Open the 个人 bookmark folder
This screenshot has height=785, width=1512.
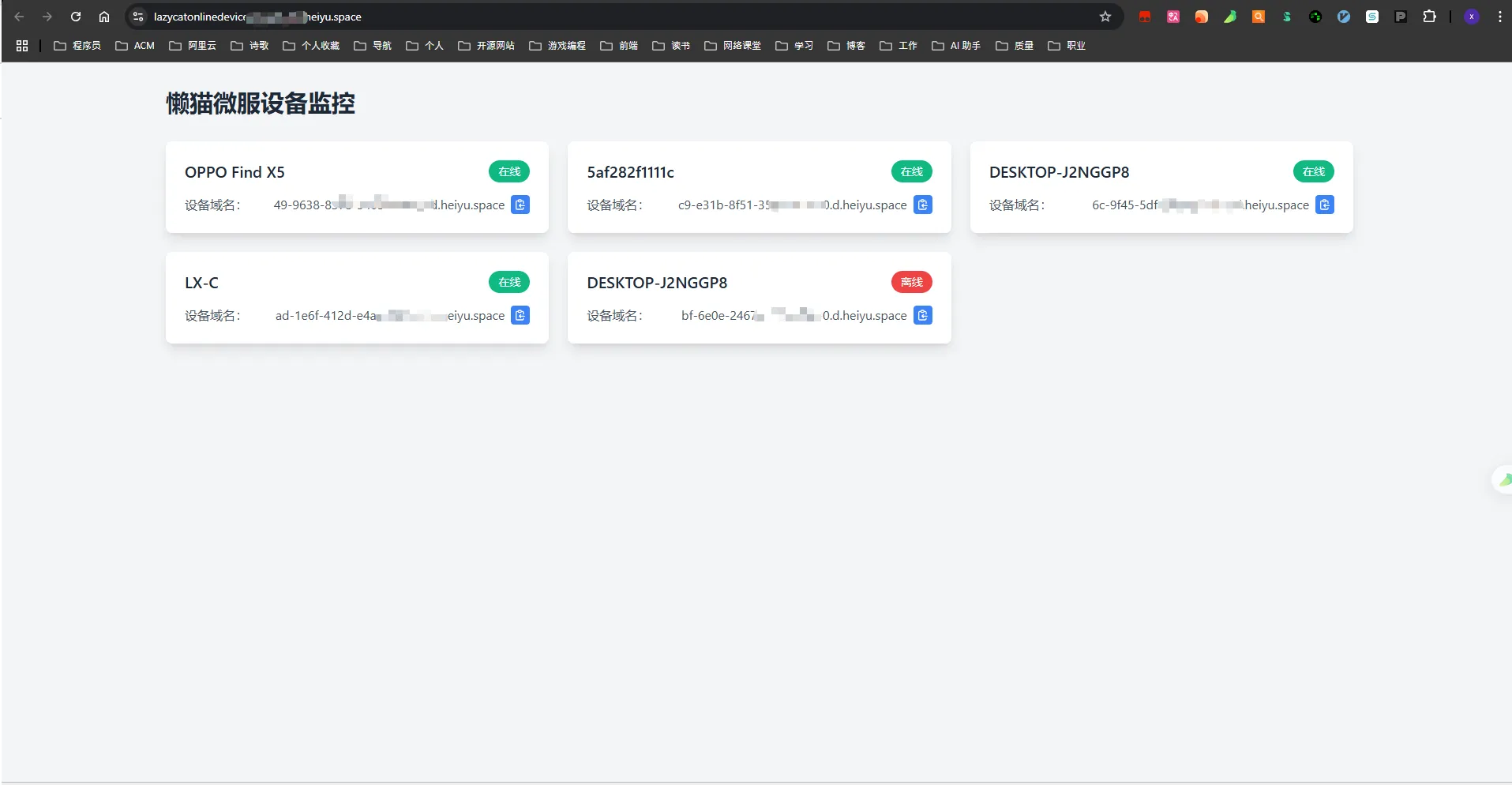[x=425, y=46]
